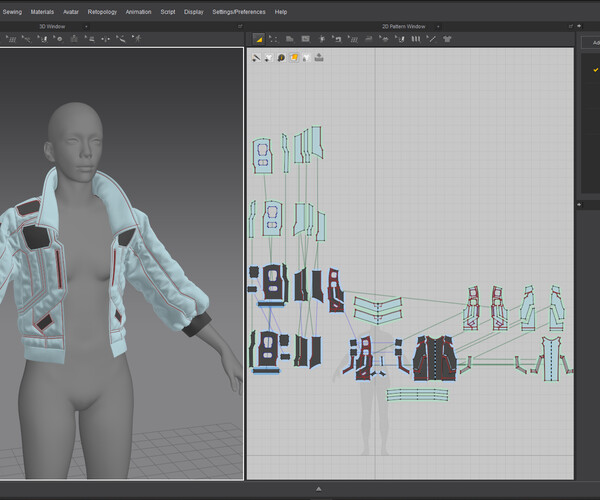600x500 pixels.
Task: Toggle the yellow checkmark in the right panel
Action: [596, 69]
